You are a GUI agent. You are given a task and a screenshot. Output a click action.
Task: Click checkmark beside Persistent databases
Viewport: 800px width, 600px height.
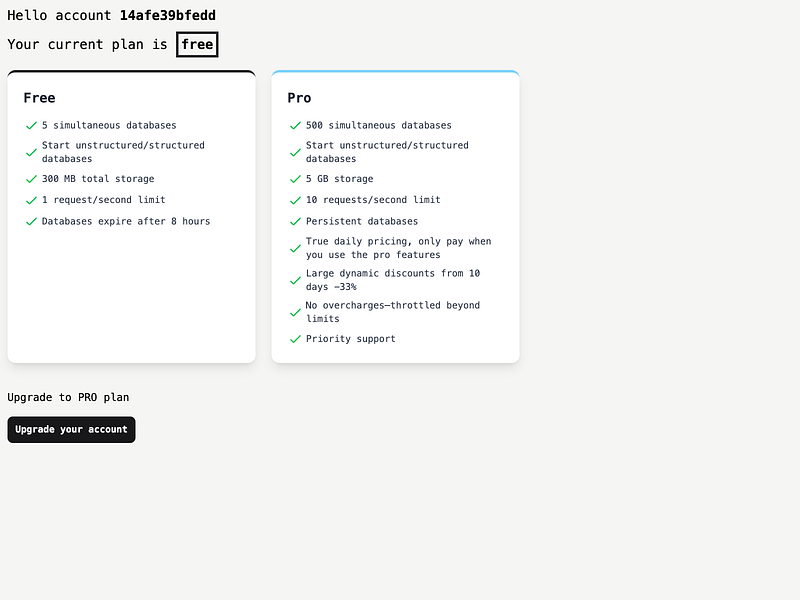click(x=295, y=221)
